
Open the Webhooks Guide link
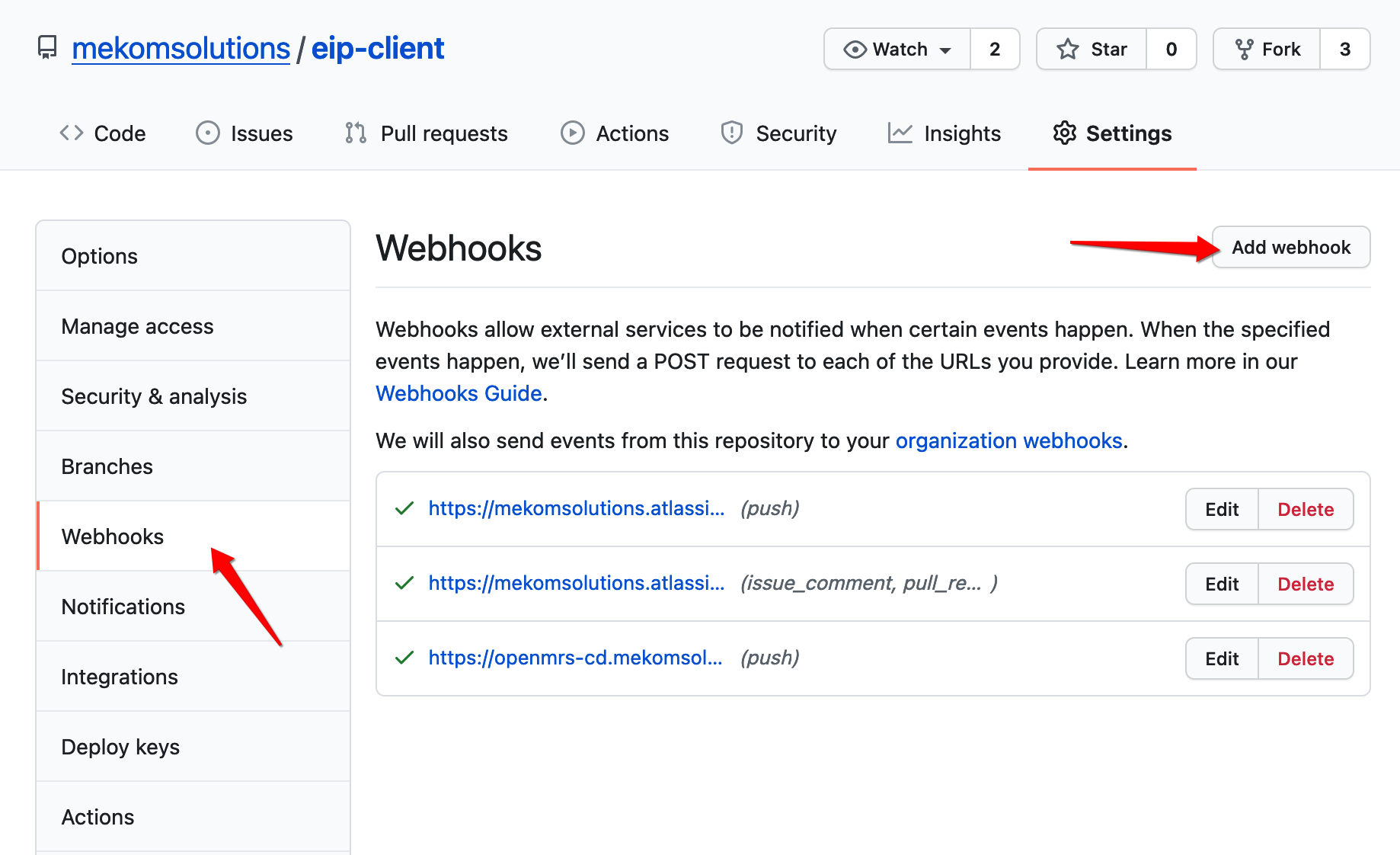pos(459,393)
